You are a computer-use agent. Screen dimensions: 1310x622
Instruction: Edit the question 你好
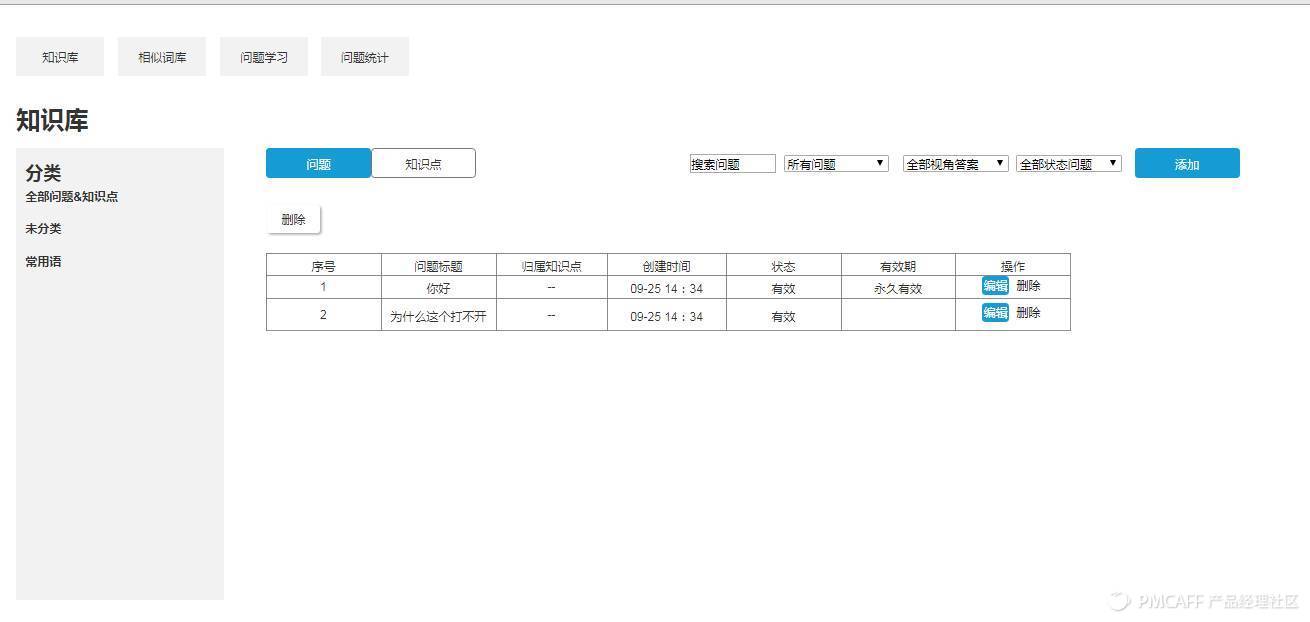pyautogui.click(x=995, y=285)
